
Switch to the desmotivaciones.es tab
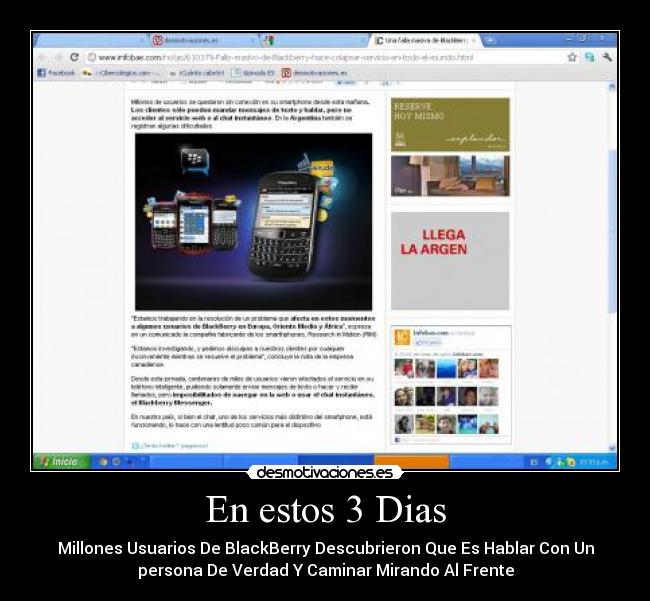pos(203,40)
